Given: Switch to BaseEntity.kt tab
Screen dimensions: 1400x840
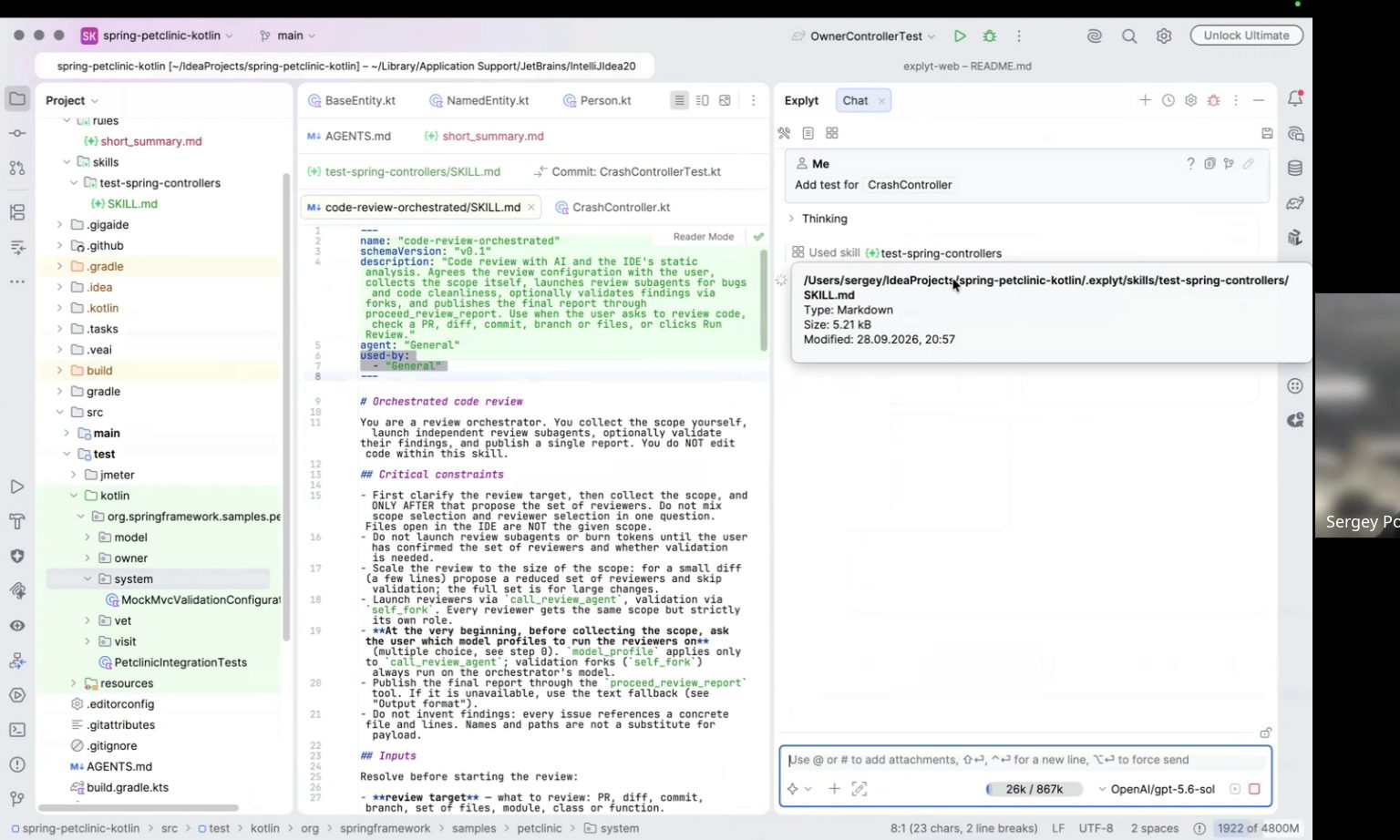Looking at the screenshot, I should [352, 100].
